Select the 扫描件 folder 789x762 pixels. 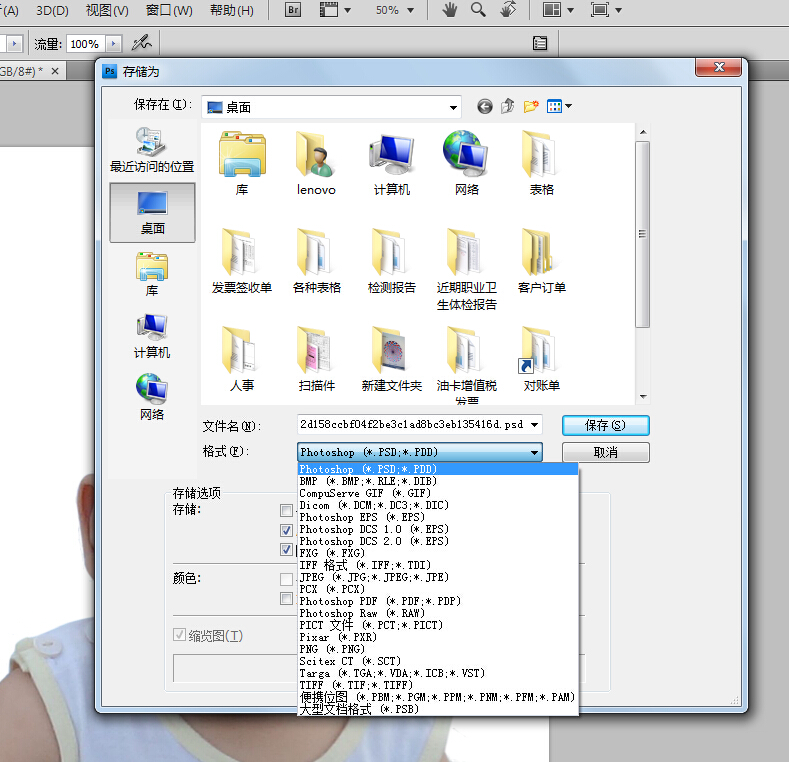coord(316,359)
